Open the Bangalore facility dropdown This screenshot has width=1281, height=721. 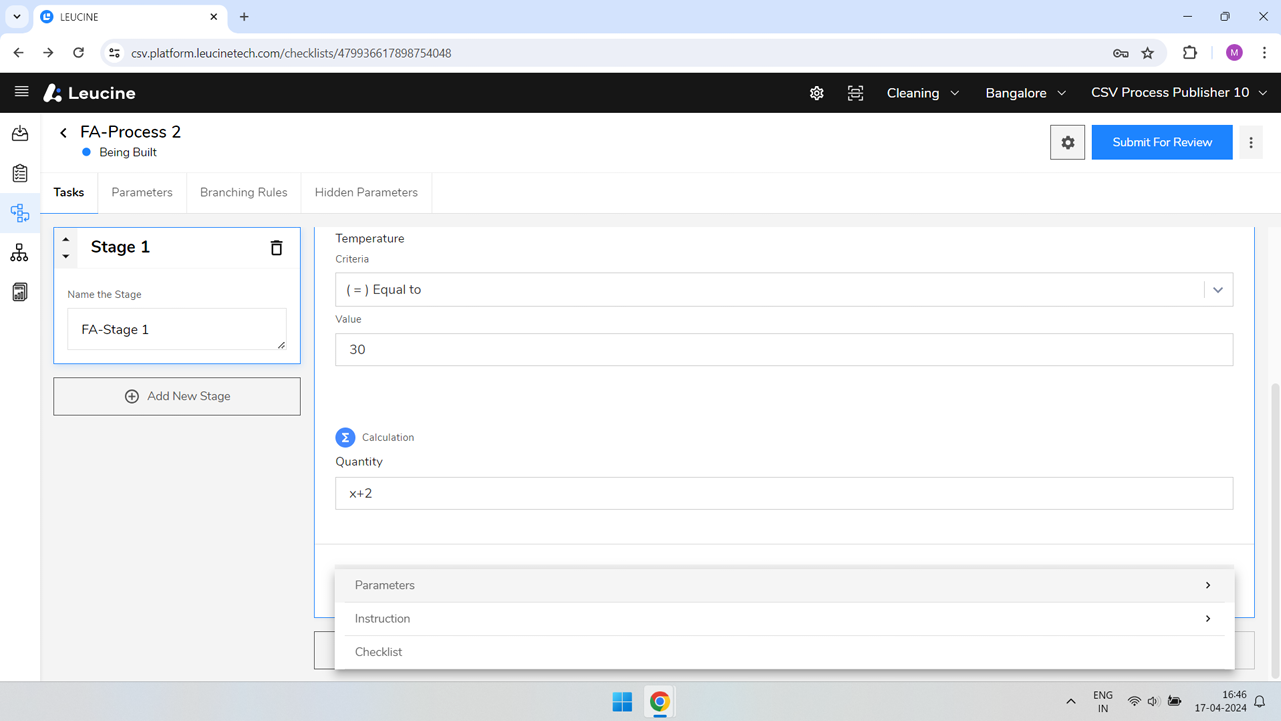[x=1026, y=93]
